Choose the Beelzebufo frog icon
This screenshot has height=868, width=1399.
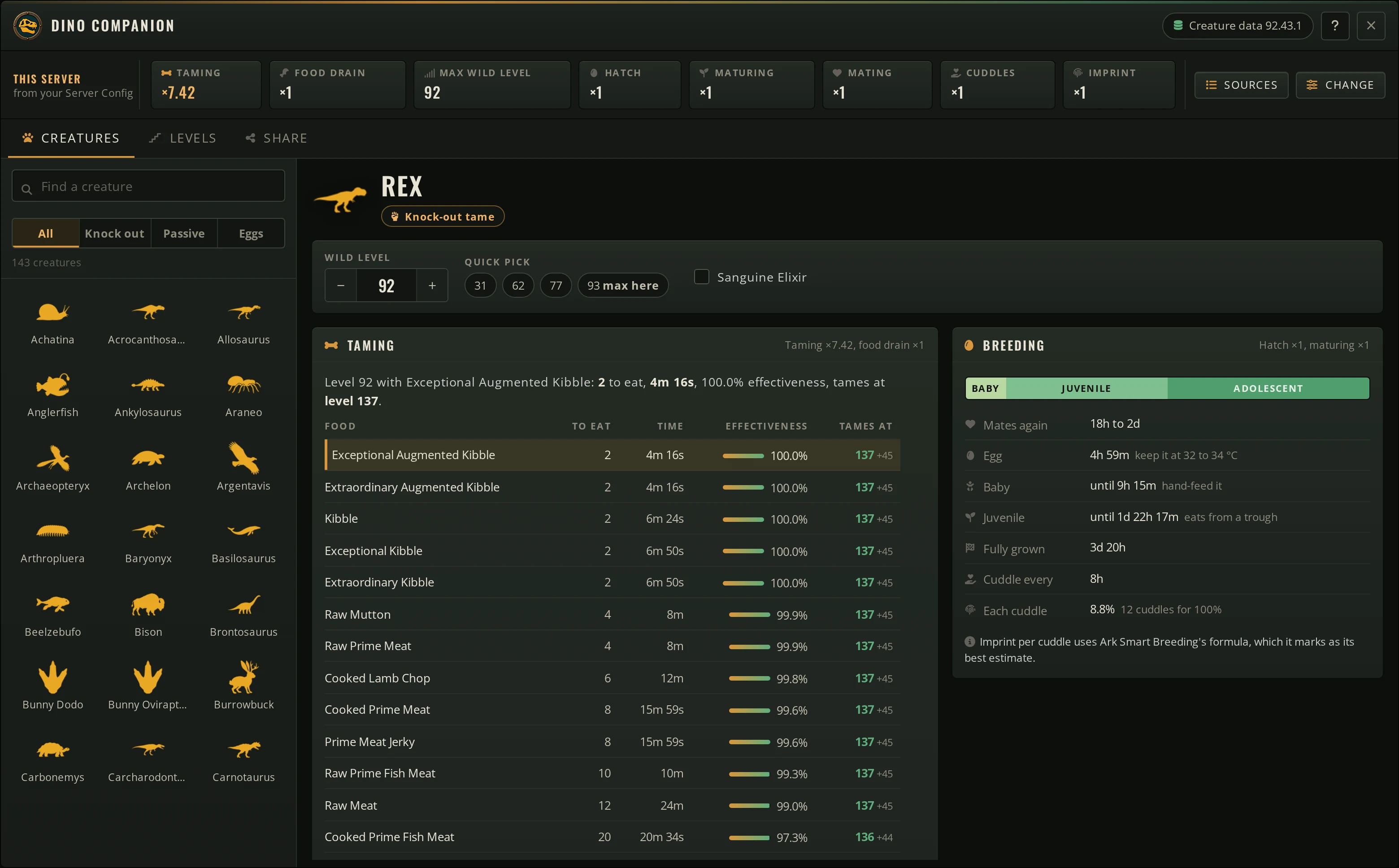tap(52, 604)
